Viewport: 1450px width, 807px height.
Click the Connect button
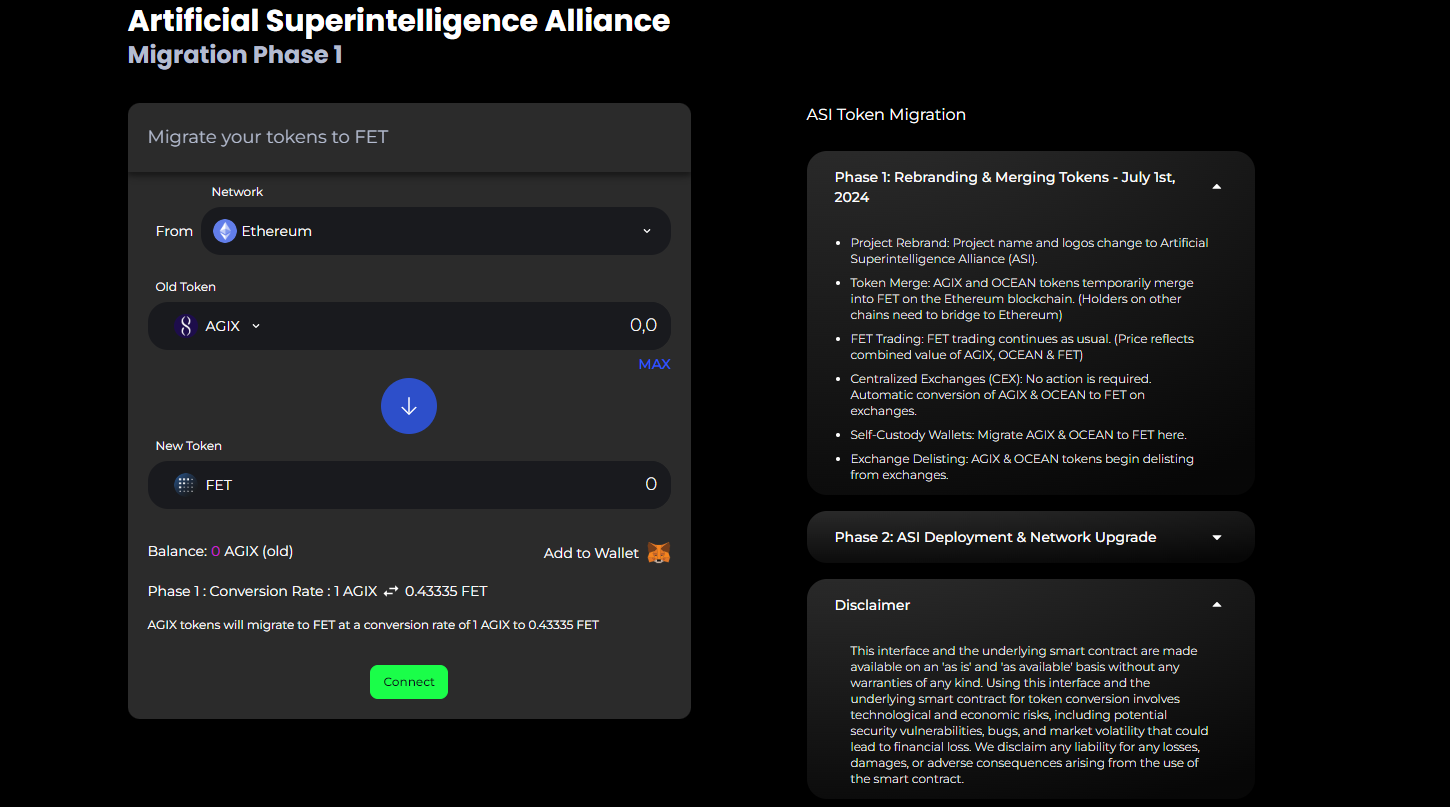409,681
